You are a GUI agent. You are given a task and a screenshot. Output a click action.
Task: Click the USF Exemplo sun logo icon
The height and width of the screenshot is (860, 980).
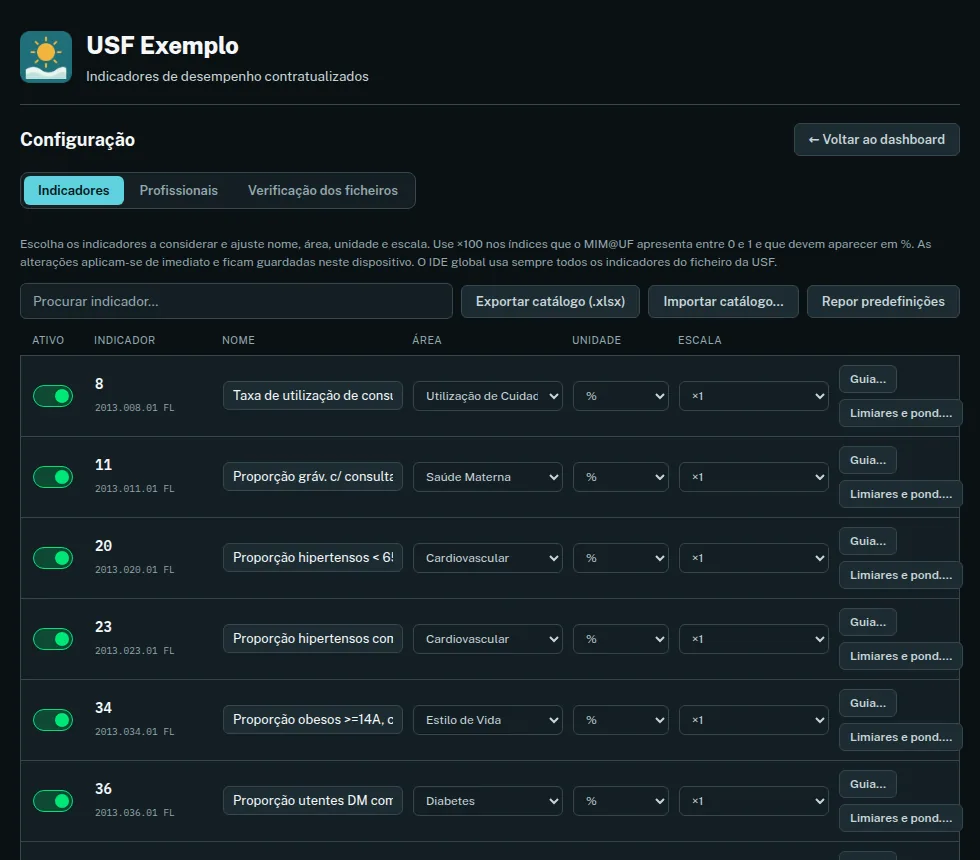tap(46, 57)
